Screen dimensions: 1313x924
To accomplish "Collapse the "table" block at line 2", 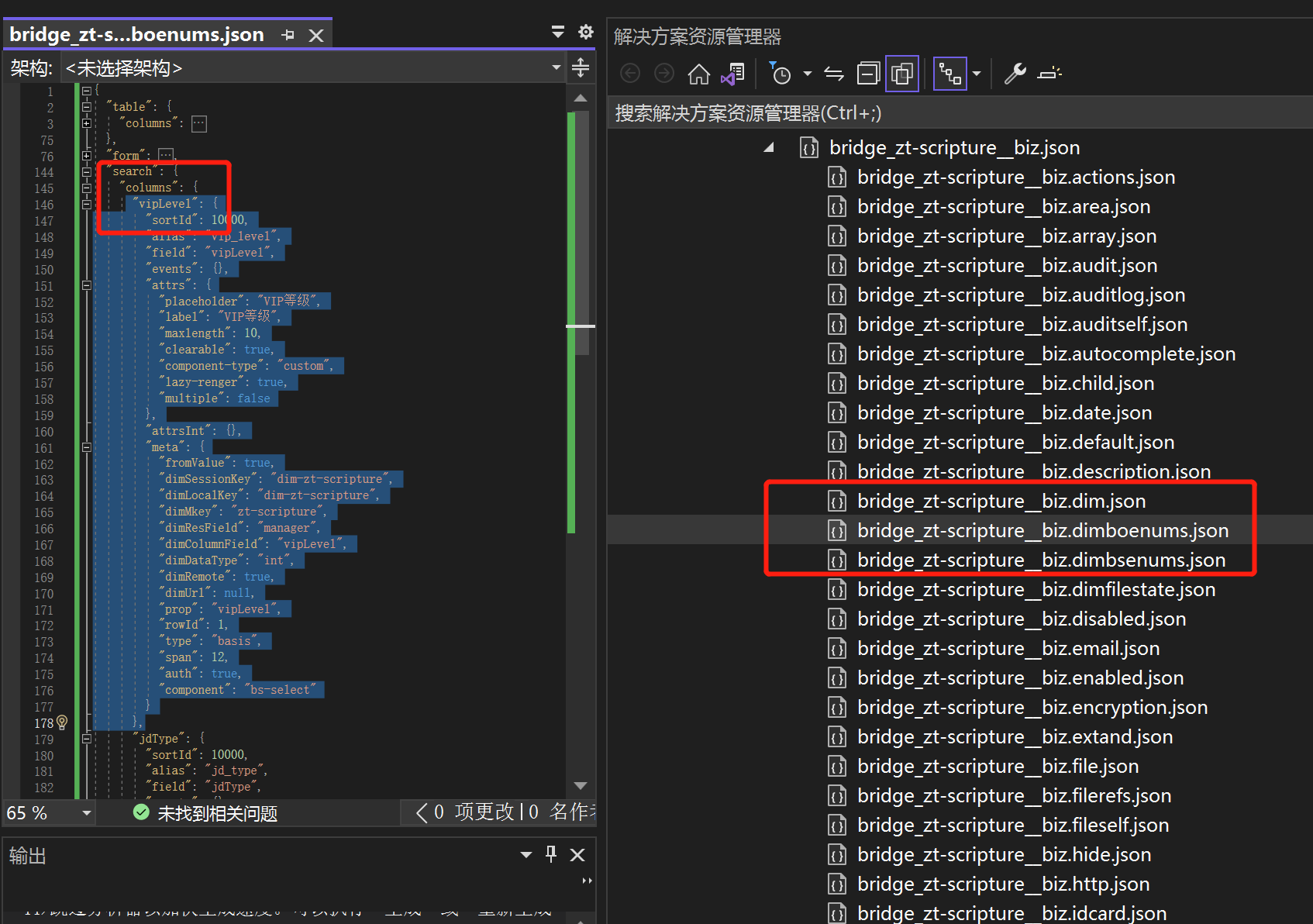I will coord(86,107).
